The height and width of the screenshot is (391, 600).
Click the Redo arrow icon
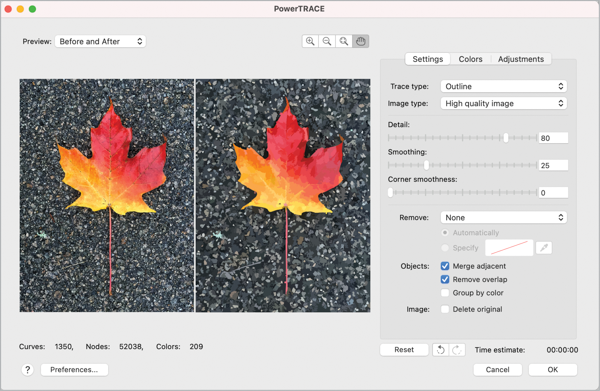(457, 350)
